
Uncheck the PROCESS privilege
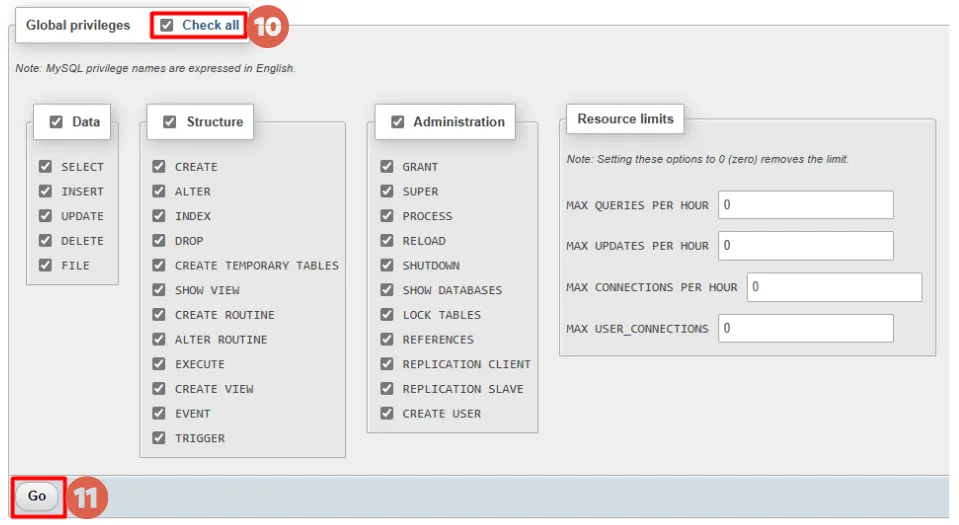tap(387, 215)
